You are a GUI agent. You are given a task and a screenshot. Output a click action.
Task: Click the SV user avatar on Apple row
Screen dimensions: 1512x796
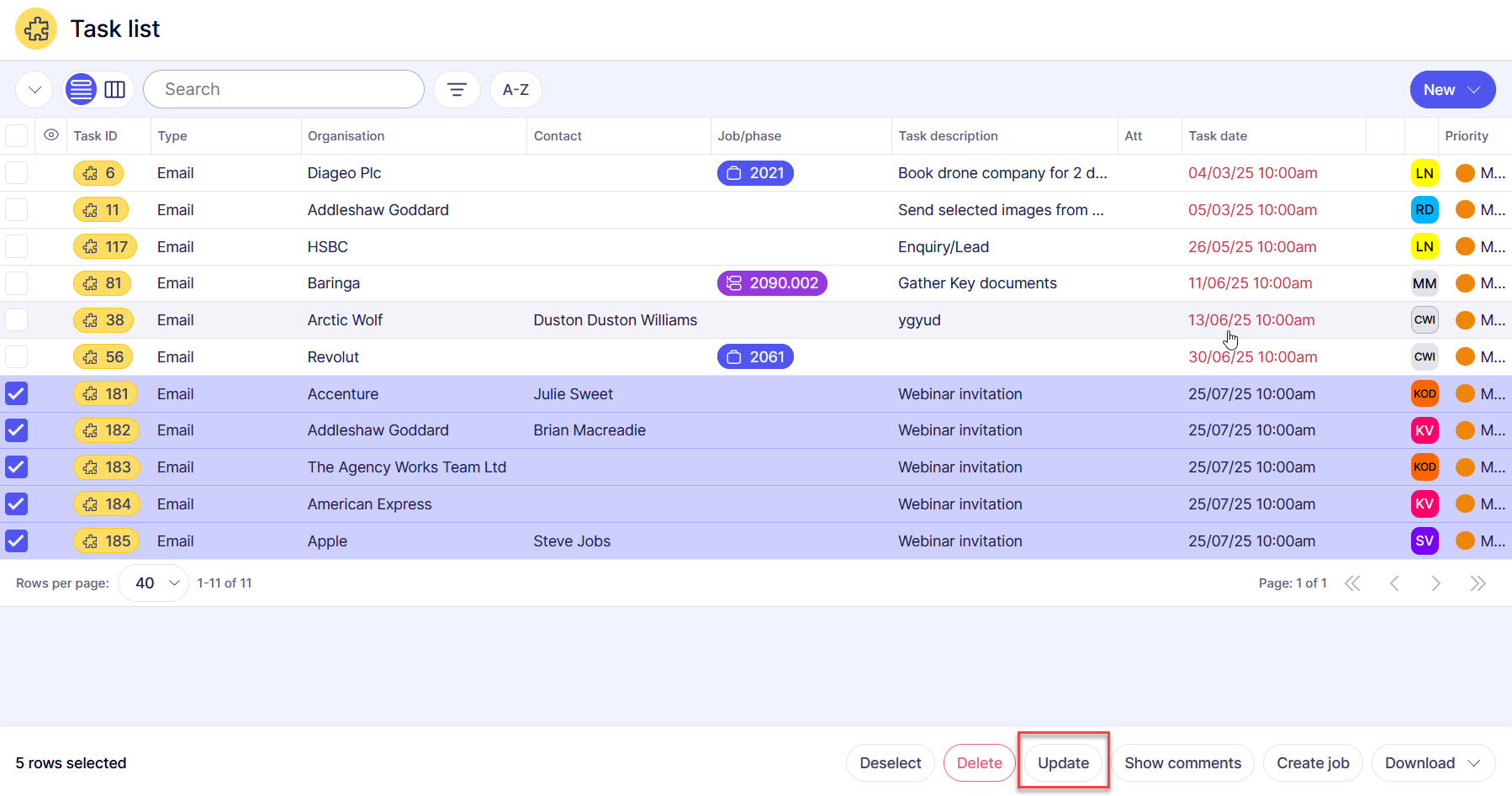(x=1424, y=540)
